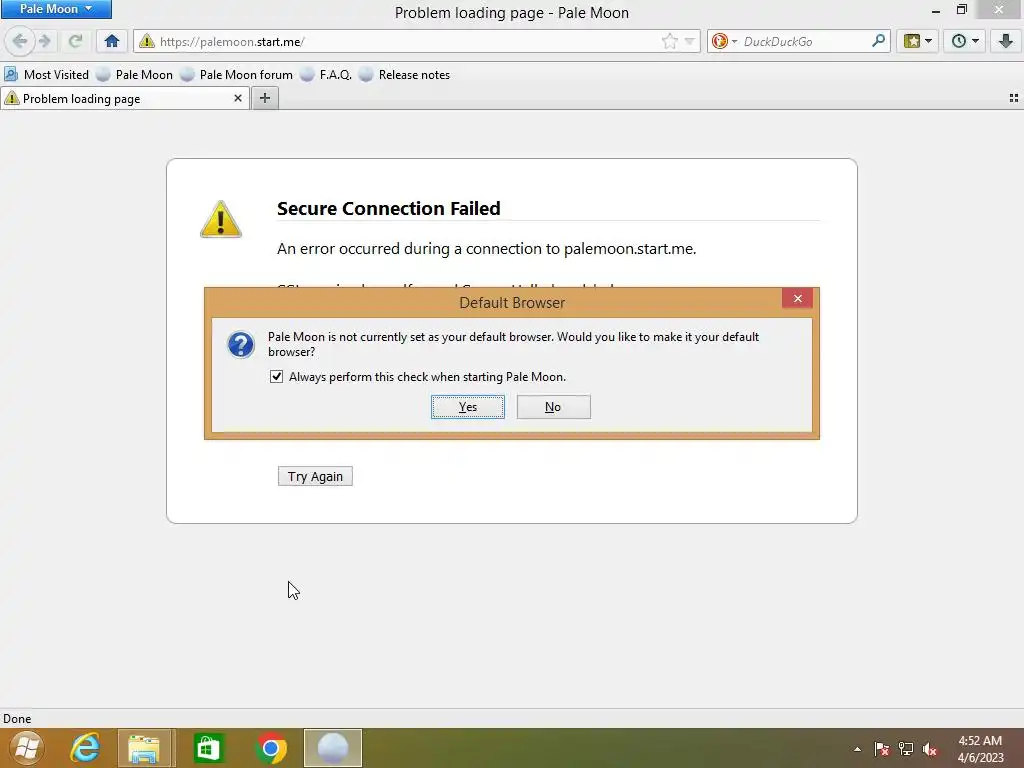Open network status tray icon
Screen dimensions: 1024x768
(906, 749)
